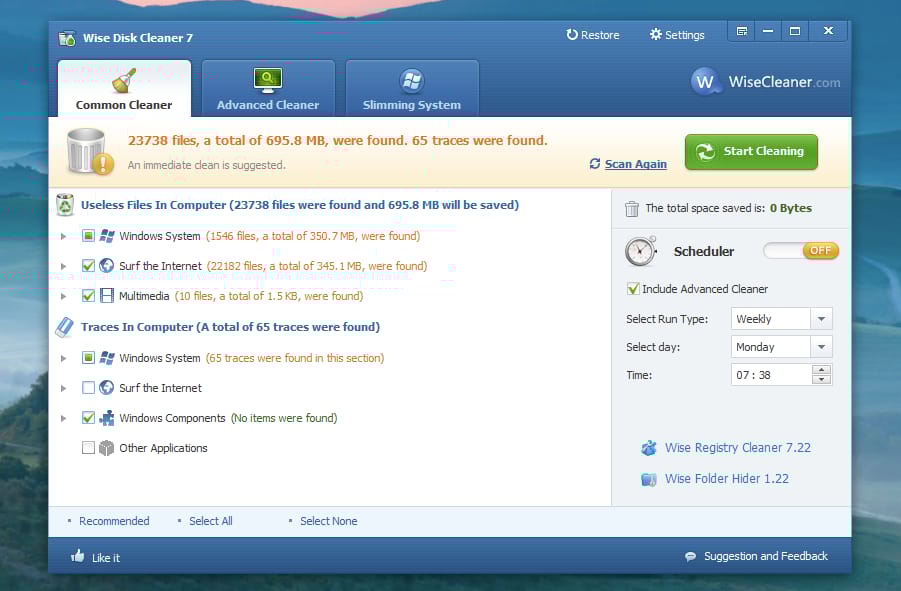Expand Windows System with 1546 files
901x591 pixels.
point(64,236)
